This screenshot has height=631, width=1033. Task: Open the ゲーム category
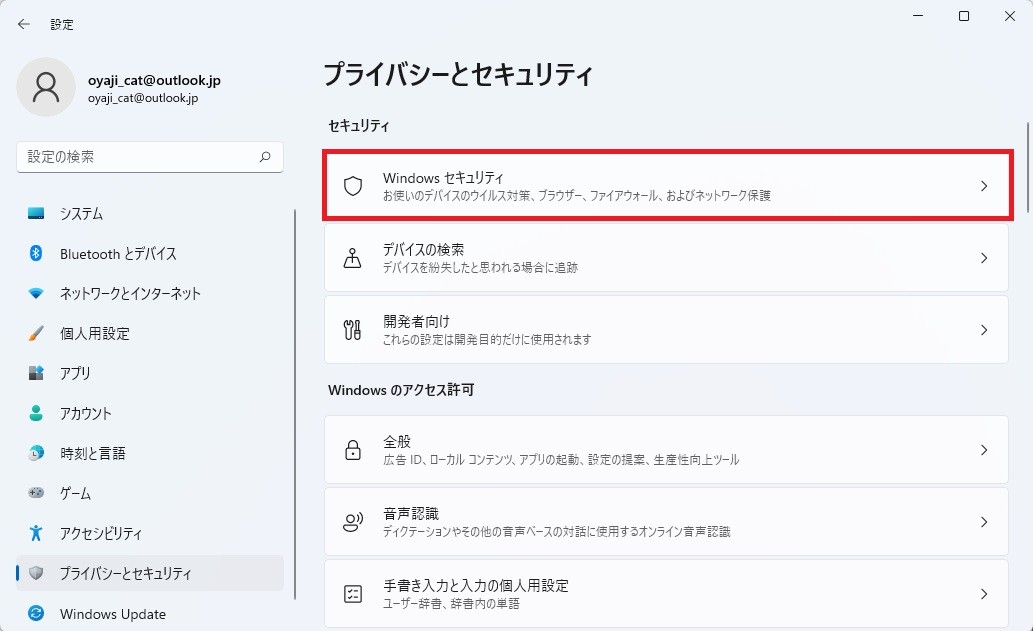150,493
